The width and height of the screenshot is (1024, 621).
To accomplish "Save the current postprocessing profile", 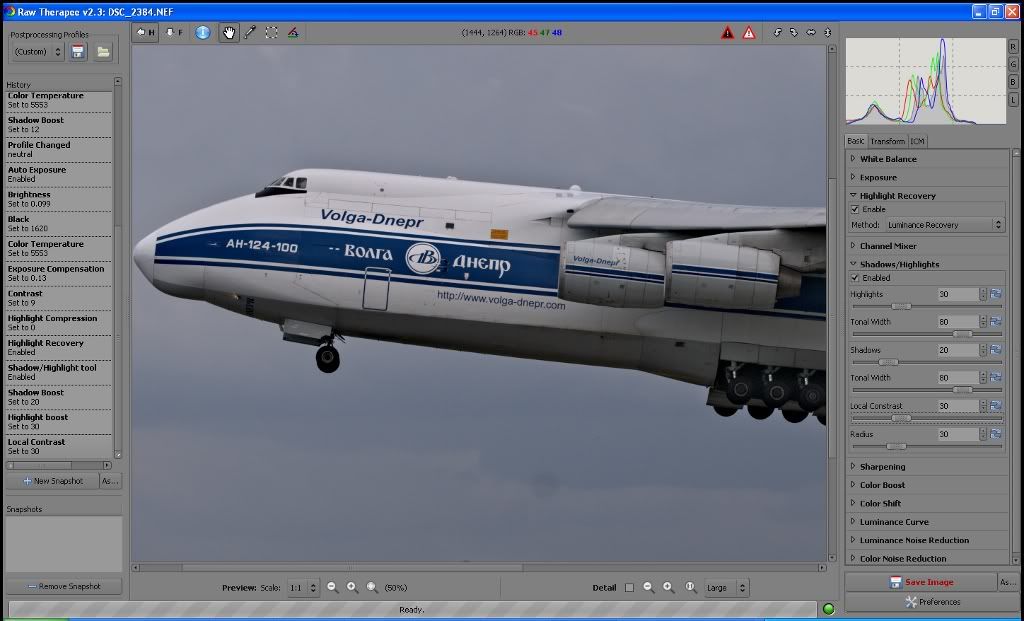I will [x=78, y=52].
